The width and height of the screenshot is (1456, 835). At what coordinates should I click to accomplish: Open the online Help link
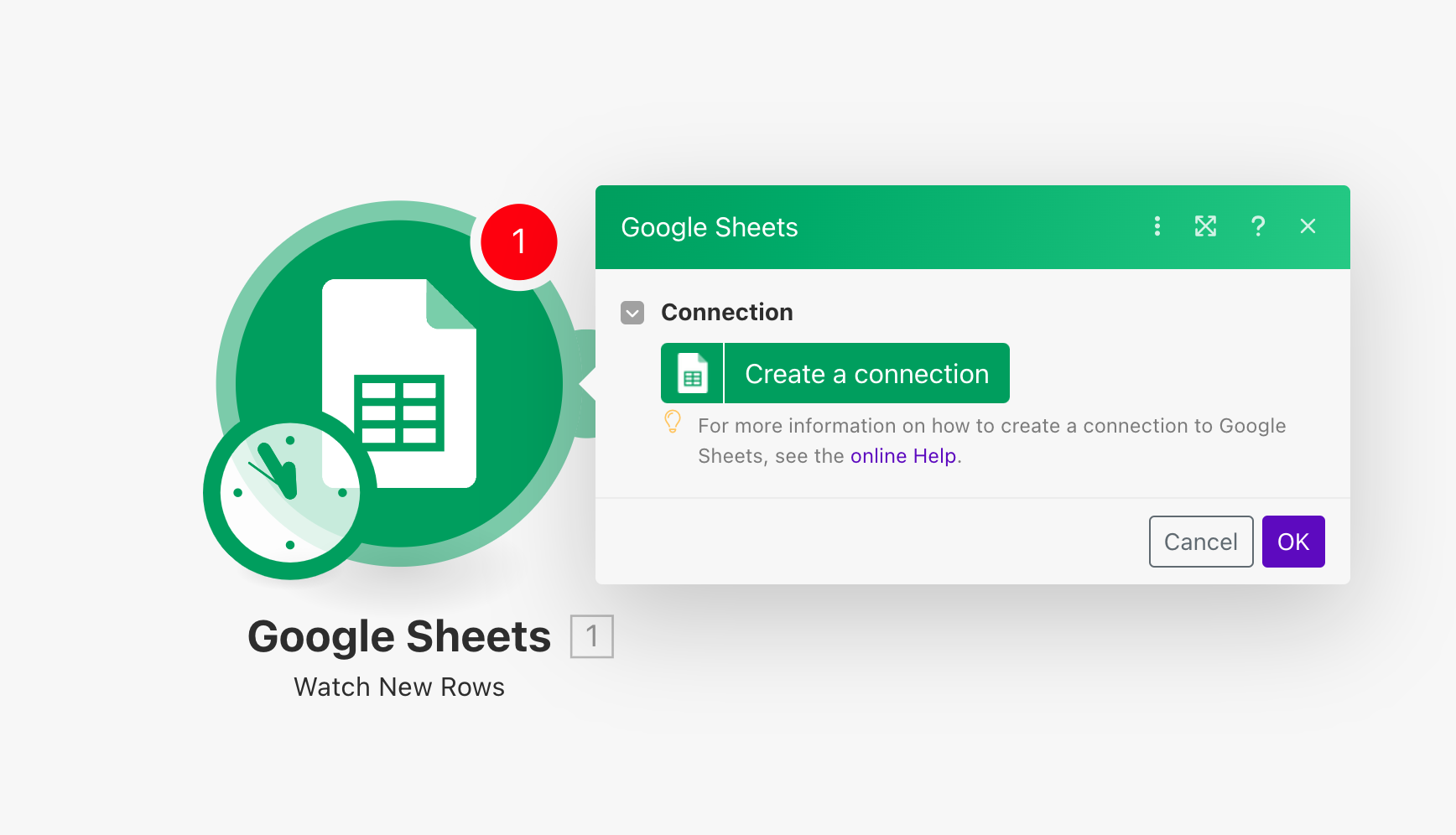[x=903, y=456]
